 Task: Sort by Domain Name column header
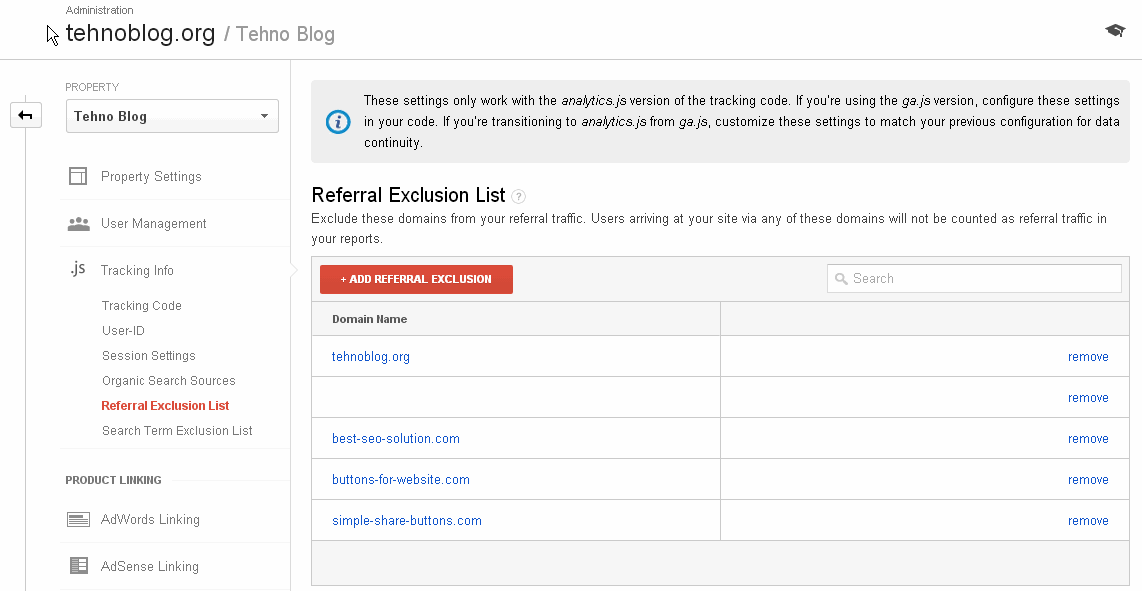(369, 319)
